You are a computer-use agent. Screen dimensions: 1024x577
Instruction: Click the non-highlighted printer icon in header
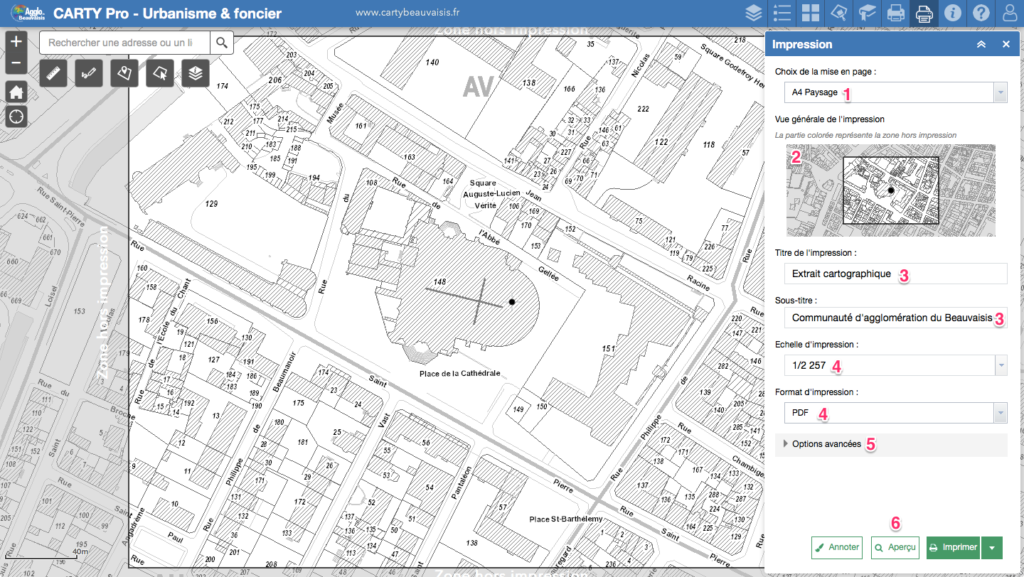tap(896, 13)
